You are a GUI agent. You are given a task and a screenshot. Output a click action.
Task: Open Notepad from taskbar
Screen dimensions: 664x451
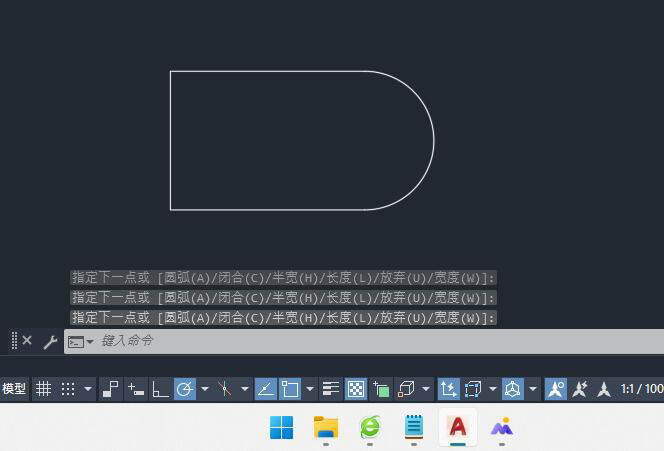(x=414, y=427)
